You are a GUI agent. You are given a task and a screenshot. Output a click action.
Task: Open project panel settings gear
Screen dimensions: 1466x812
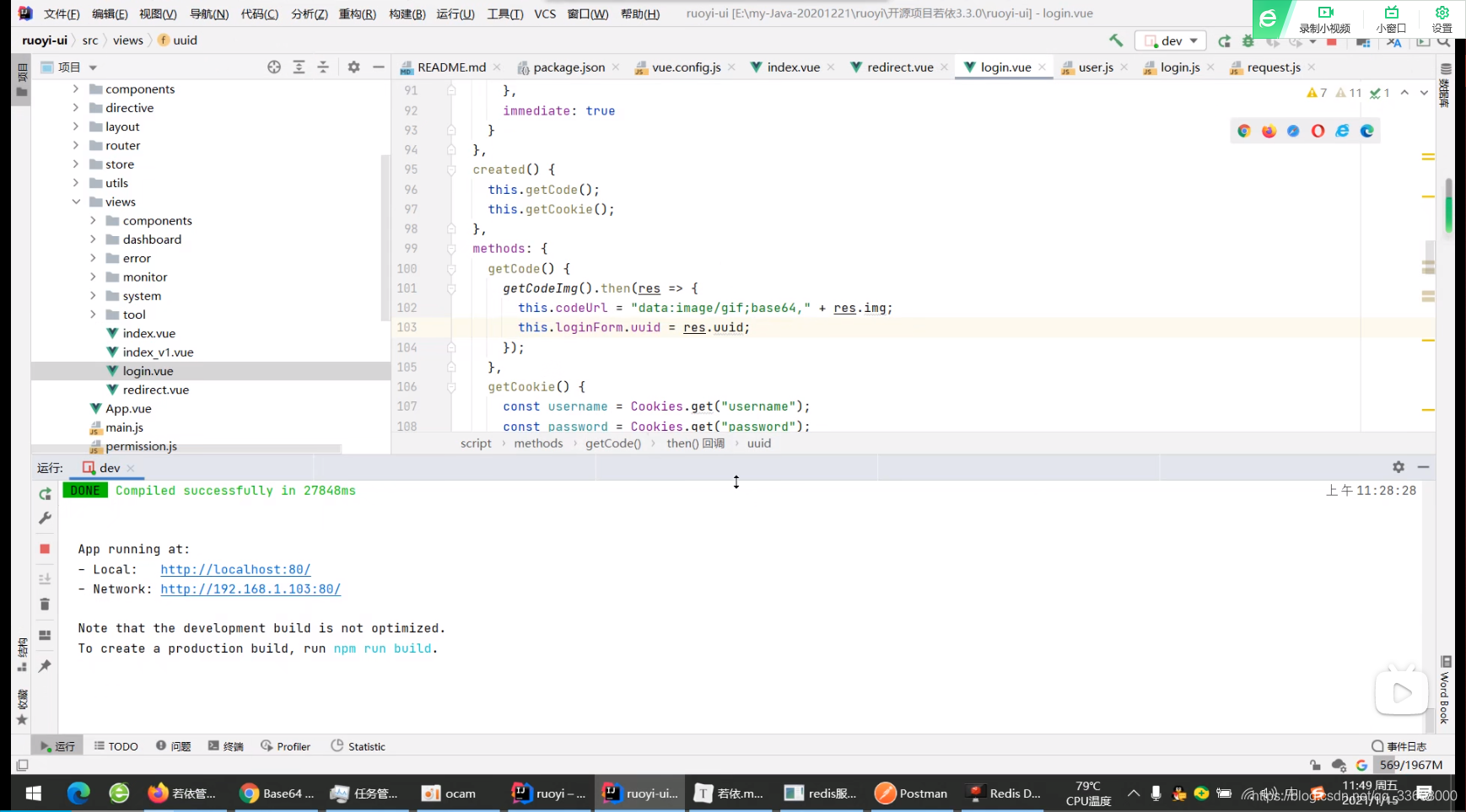tap(353, 67)
